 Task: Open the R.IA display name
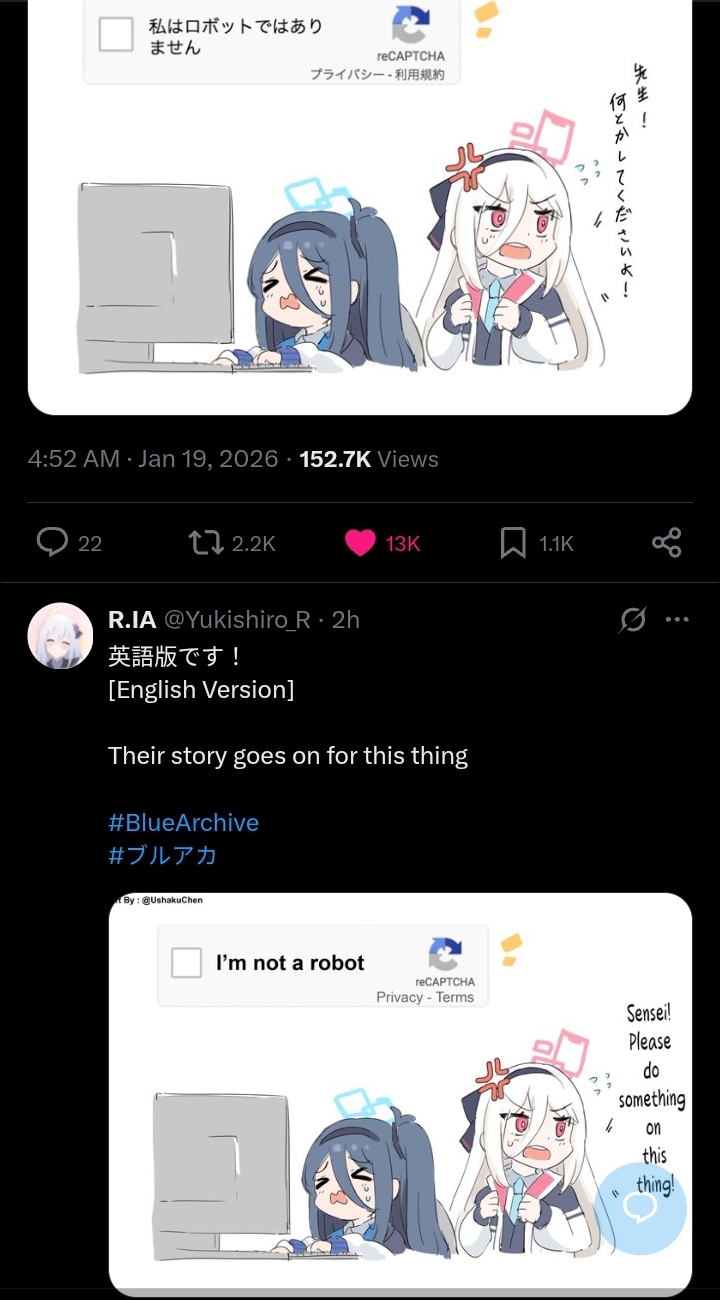pos(132,620)
